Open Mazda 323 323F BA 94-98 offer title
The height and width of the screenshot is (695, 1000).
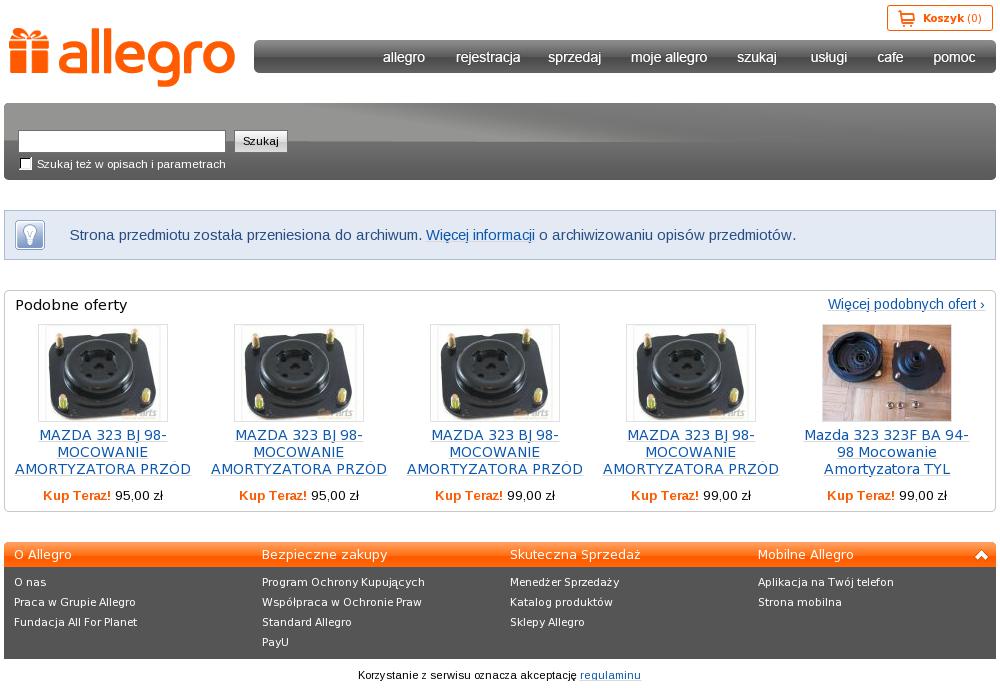886,452
